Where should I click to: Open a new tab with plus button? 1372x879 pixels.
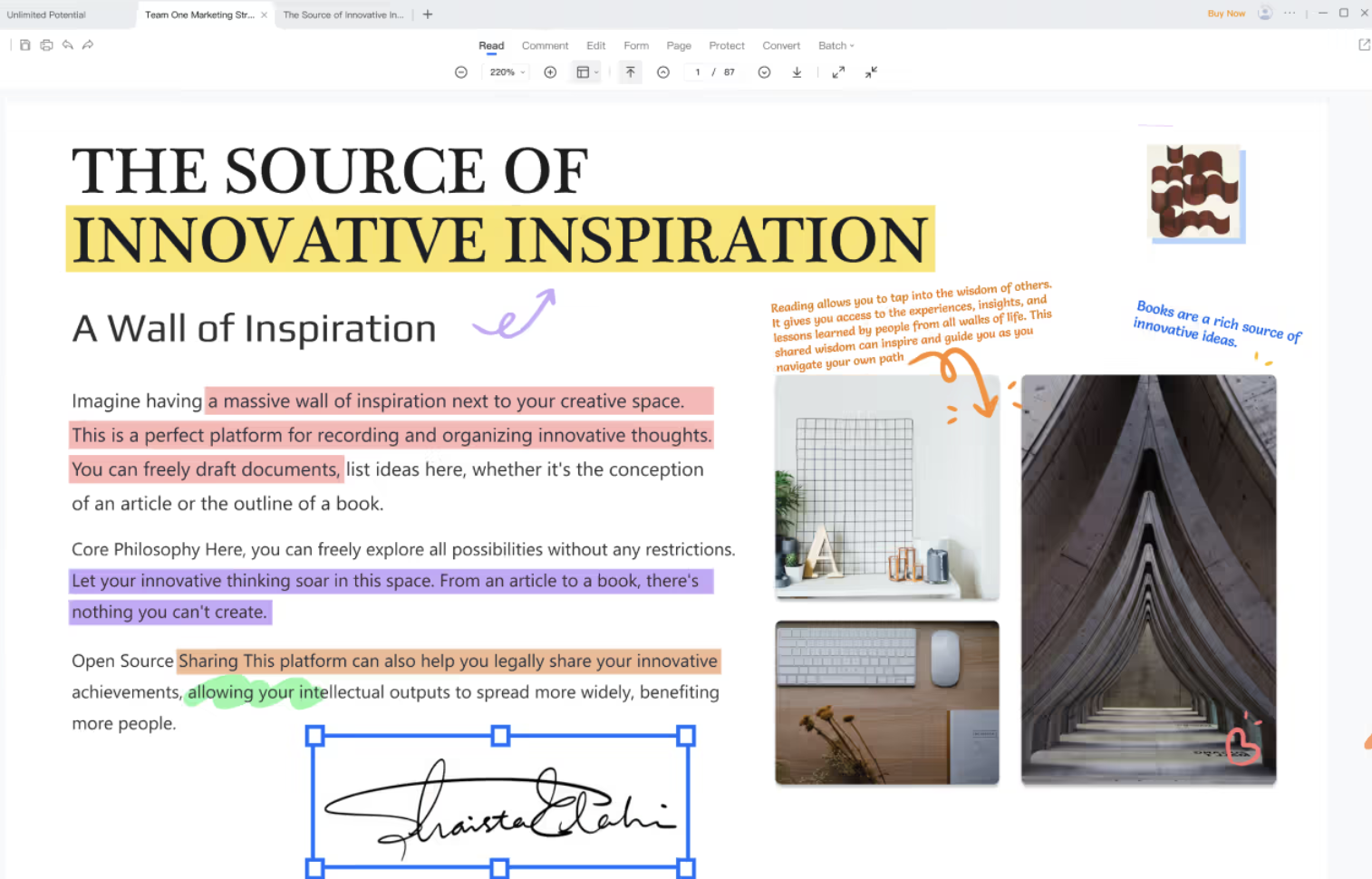(x=428, y=14)
